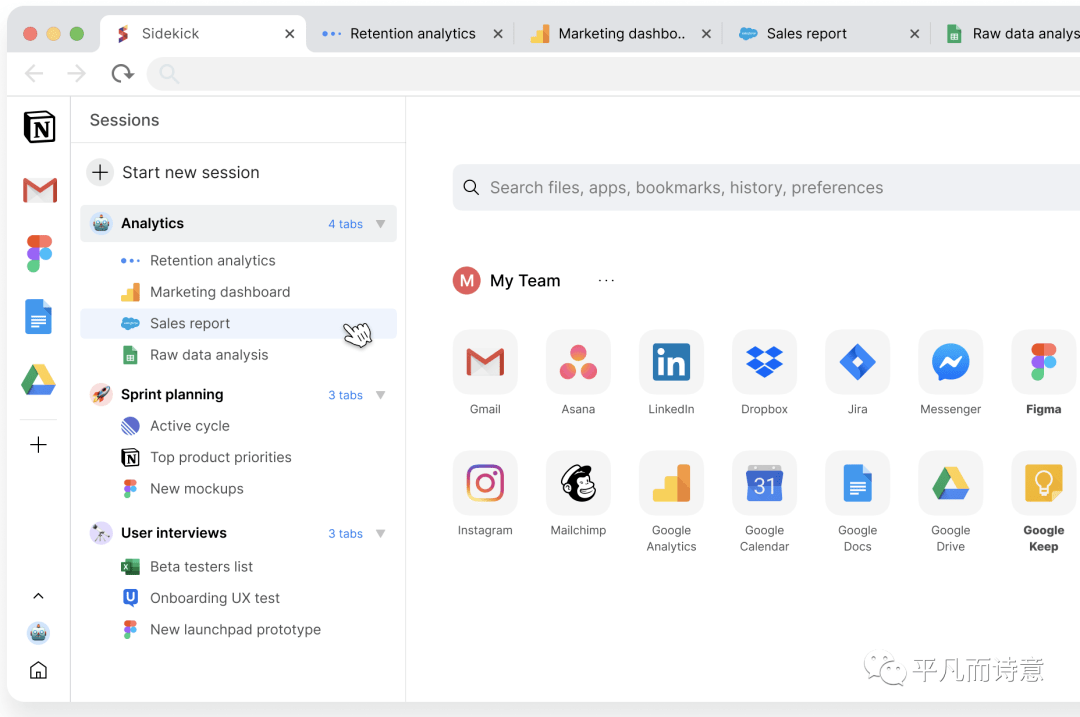Select the Analytics session header
1080x717 pixels.
(x=238, y=223)
